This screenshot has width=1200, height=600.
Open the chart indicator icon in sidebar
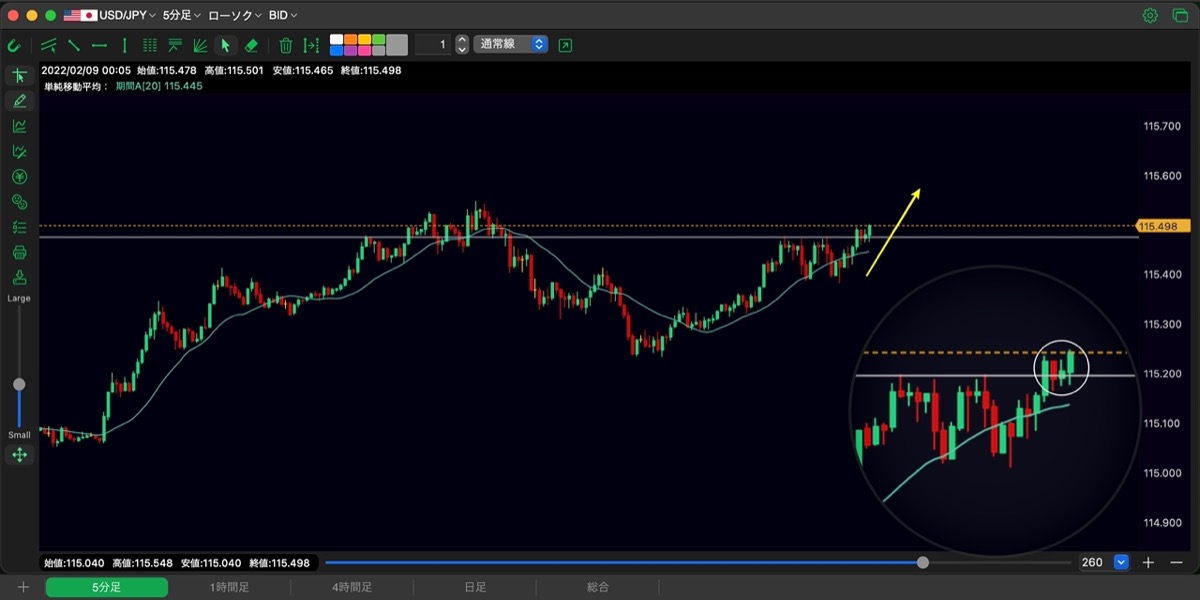[19, 126]
